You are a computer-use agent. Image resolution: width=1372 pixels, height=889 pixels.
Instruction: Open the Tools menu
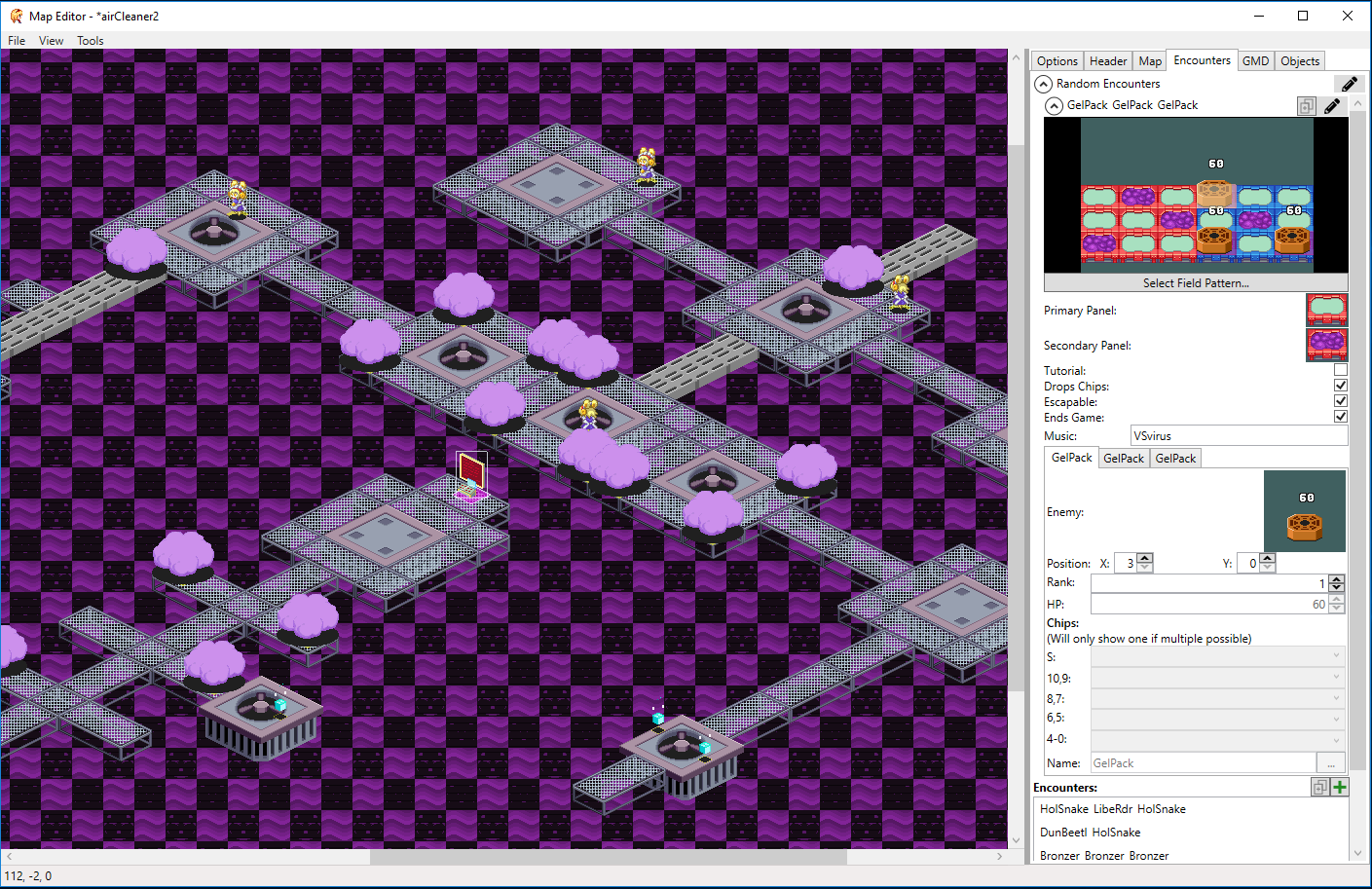tap(90, 41)
